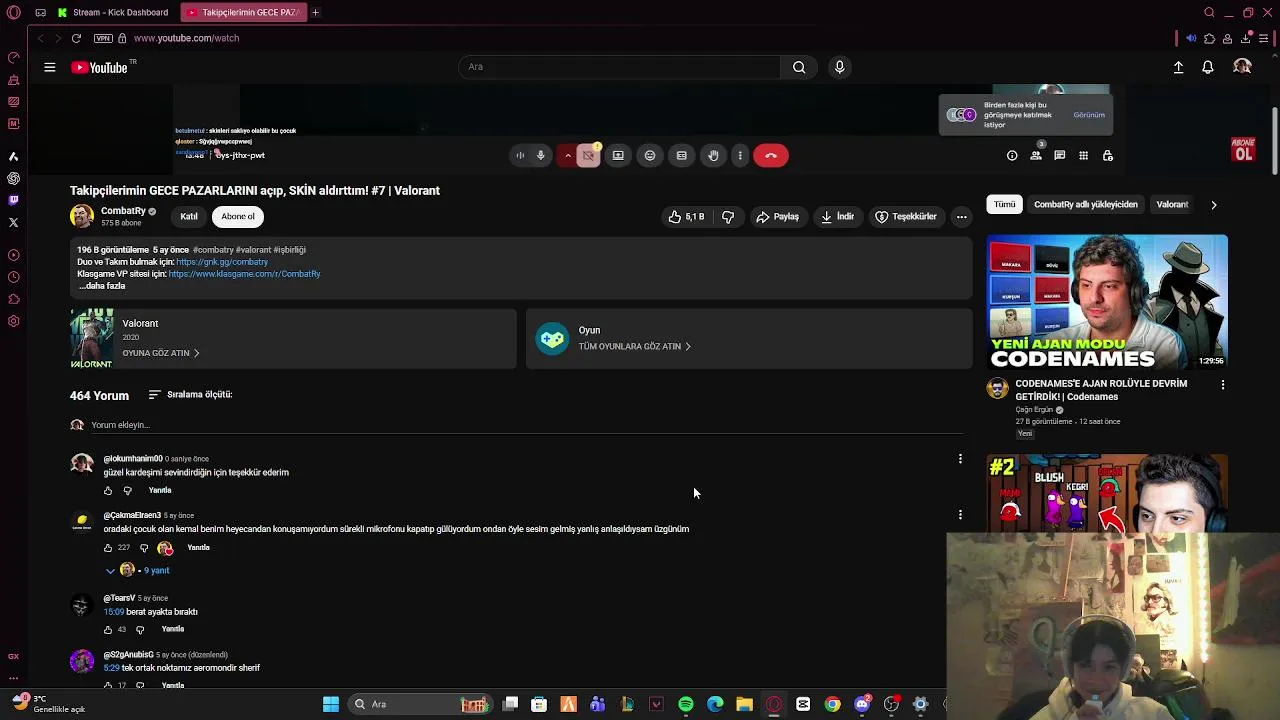Image resolution: width=1280 pixels, height=720 pixels.
Task: Open ChatGPT in Opera sidebar
Action: 13,178
